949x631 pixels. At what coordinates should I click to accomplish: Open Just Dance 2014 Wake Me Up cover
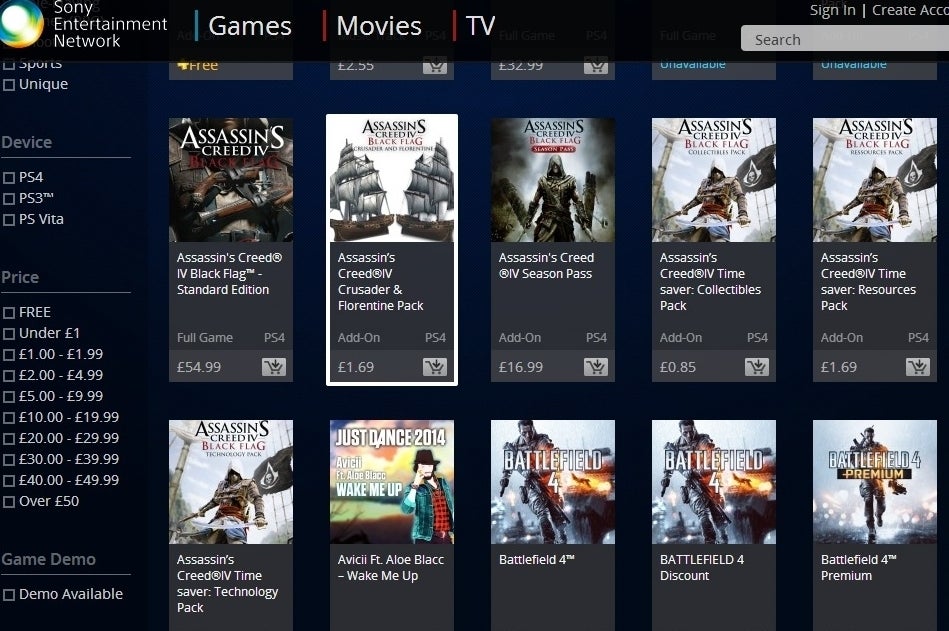pyautogui.click(x=392, y=482)
